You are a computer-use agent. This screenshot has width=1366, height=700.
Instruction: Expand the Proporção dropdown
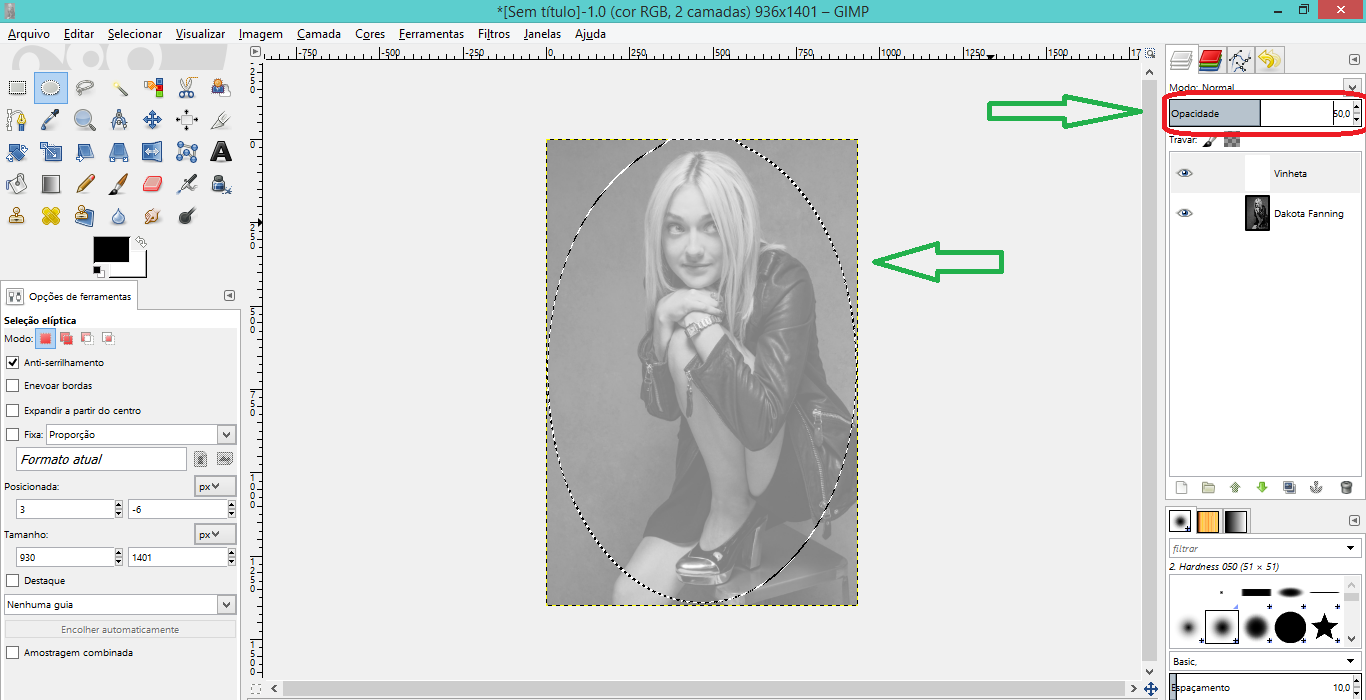pos(226,435)
